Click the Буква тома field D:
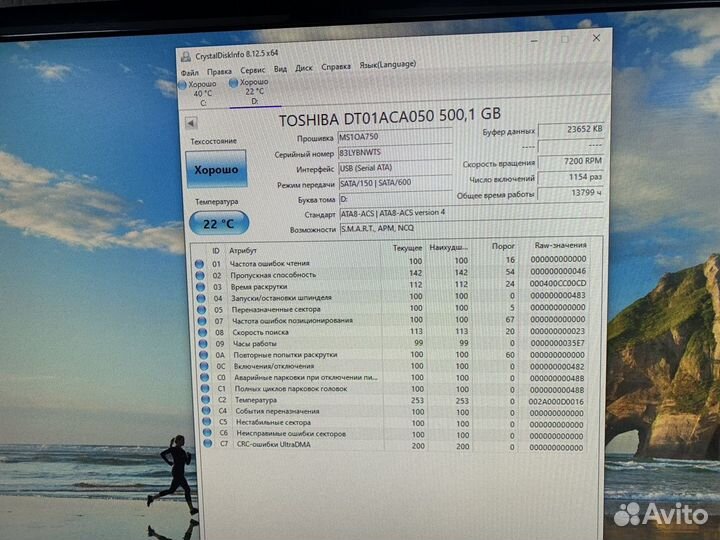Viewport: 720px width, 540px height. [x=396, y=198]
